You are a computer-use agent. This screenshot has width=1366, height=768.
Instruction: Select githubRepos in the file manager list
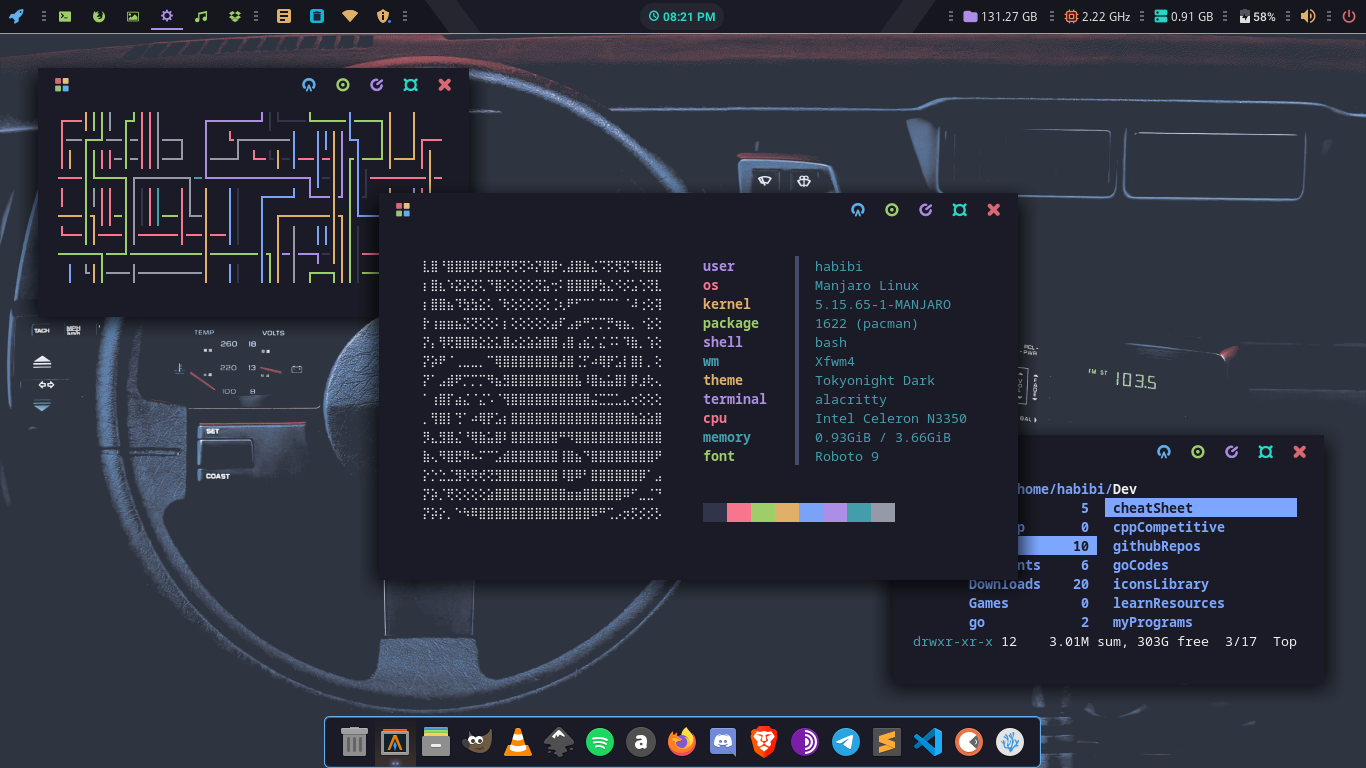[x=1156, y=546]
